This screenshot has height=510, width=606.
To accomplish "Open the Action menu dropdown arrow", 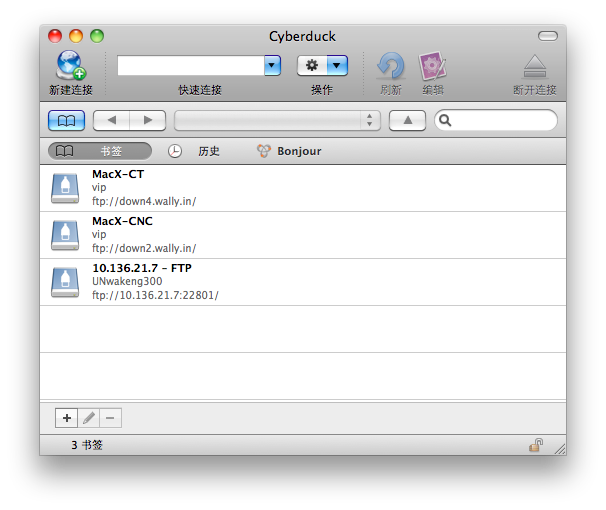I will click(337, 65).
